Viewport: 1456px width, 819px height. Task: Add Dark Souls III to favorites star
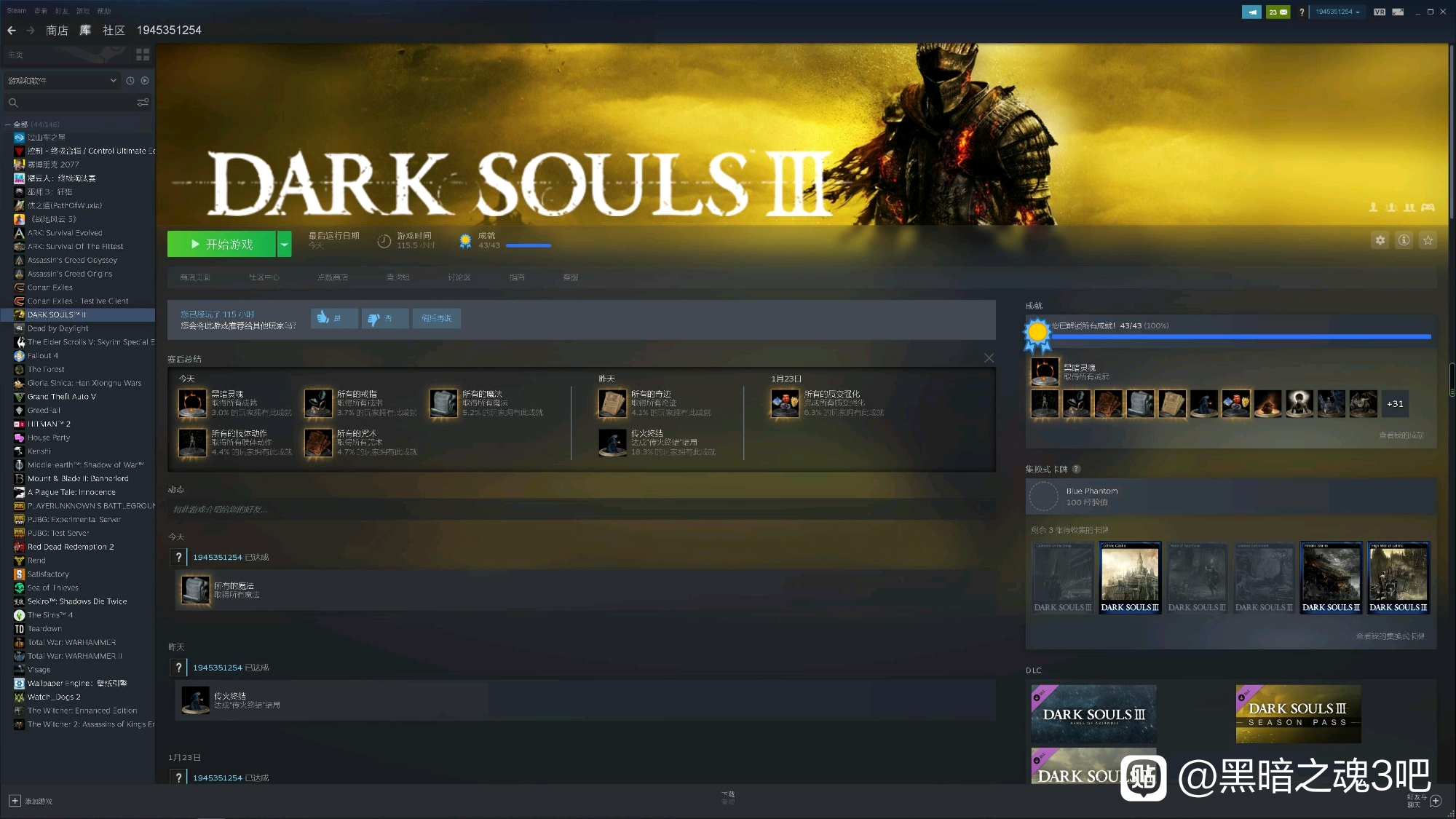tap(1428, 240)
